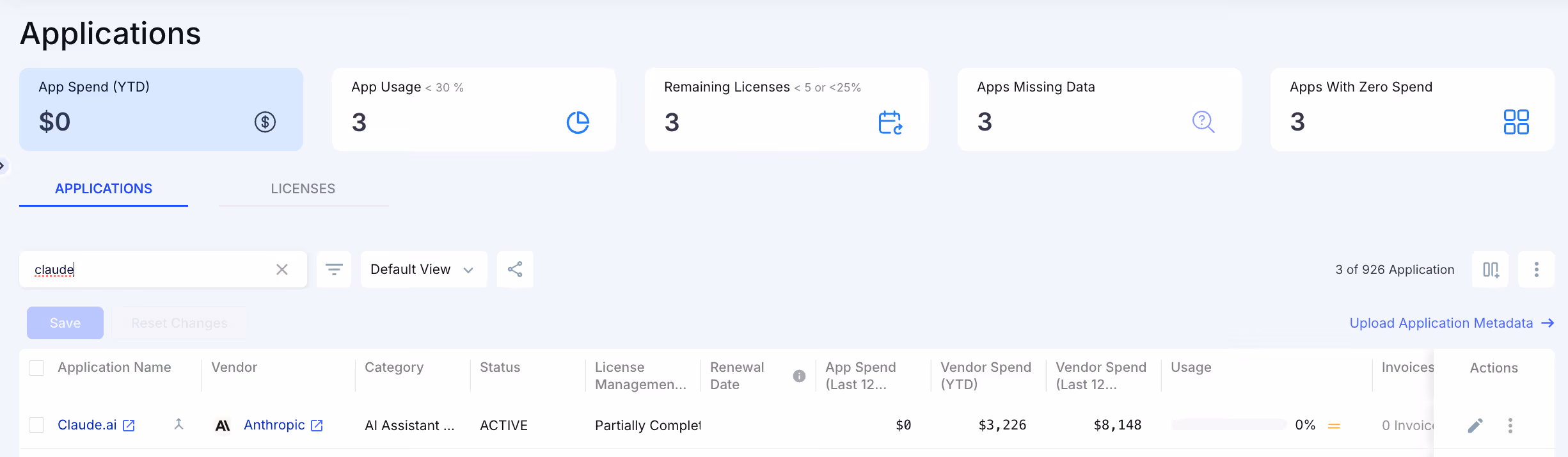Click the Anthropic vendor logo
Viewport: 1568px width, 457px height.
pos(223,426)
